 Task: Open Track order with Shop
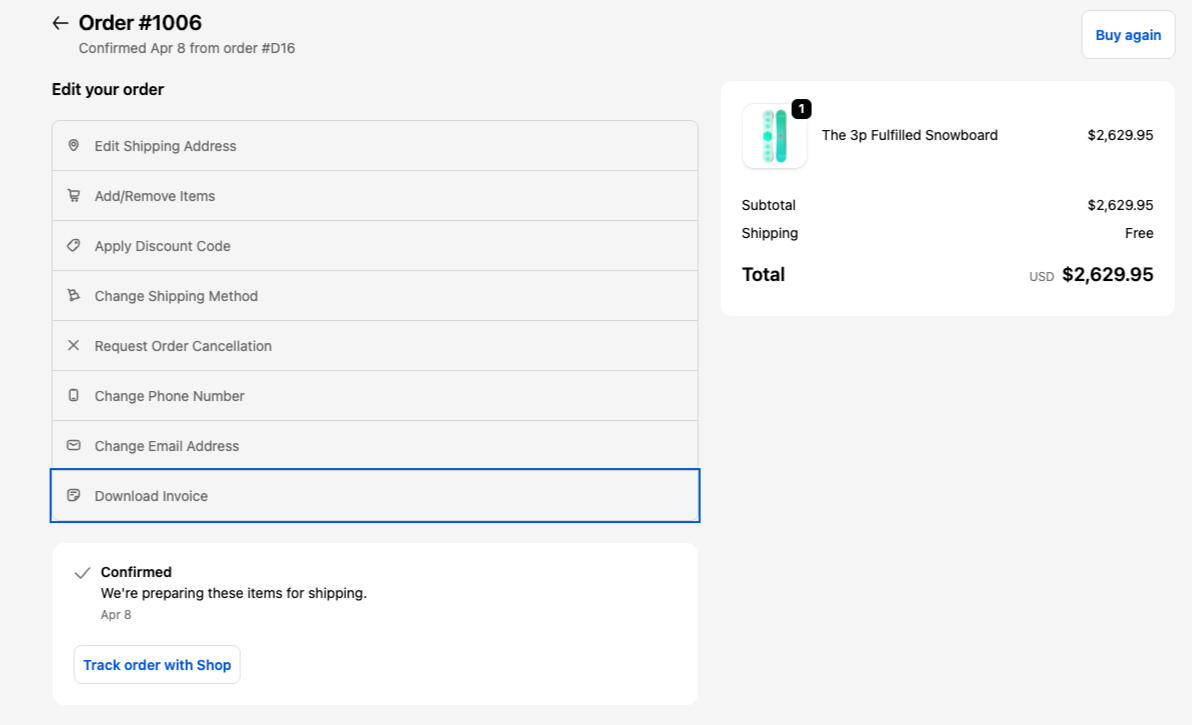pos(157,665)
